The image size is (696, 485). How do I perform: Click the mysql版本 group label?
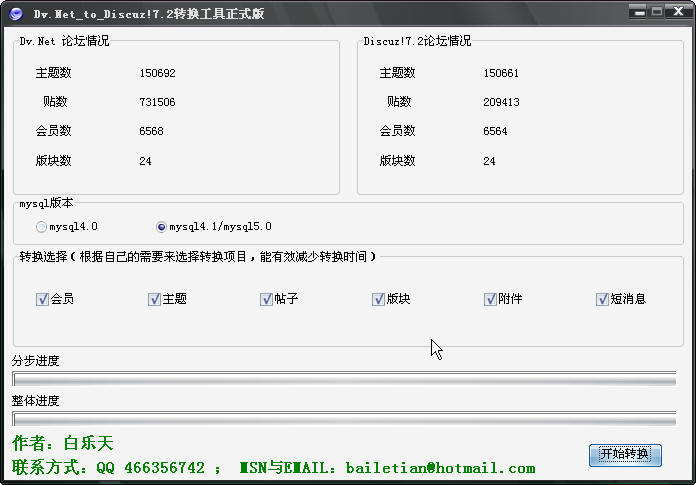click(46, 203)
